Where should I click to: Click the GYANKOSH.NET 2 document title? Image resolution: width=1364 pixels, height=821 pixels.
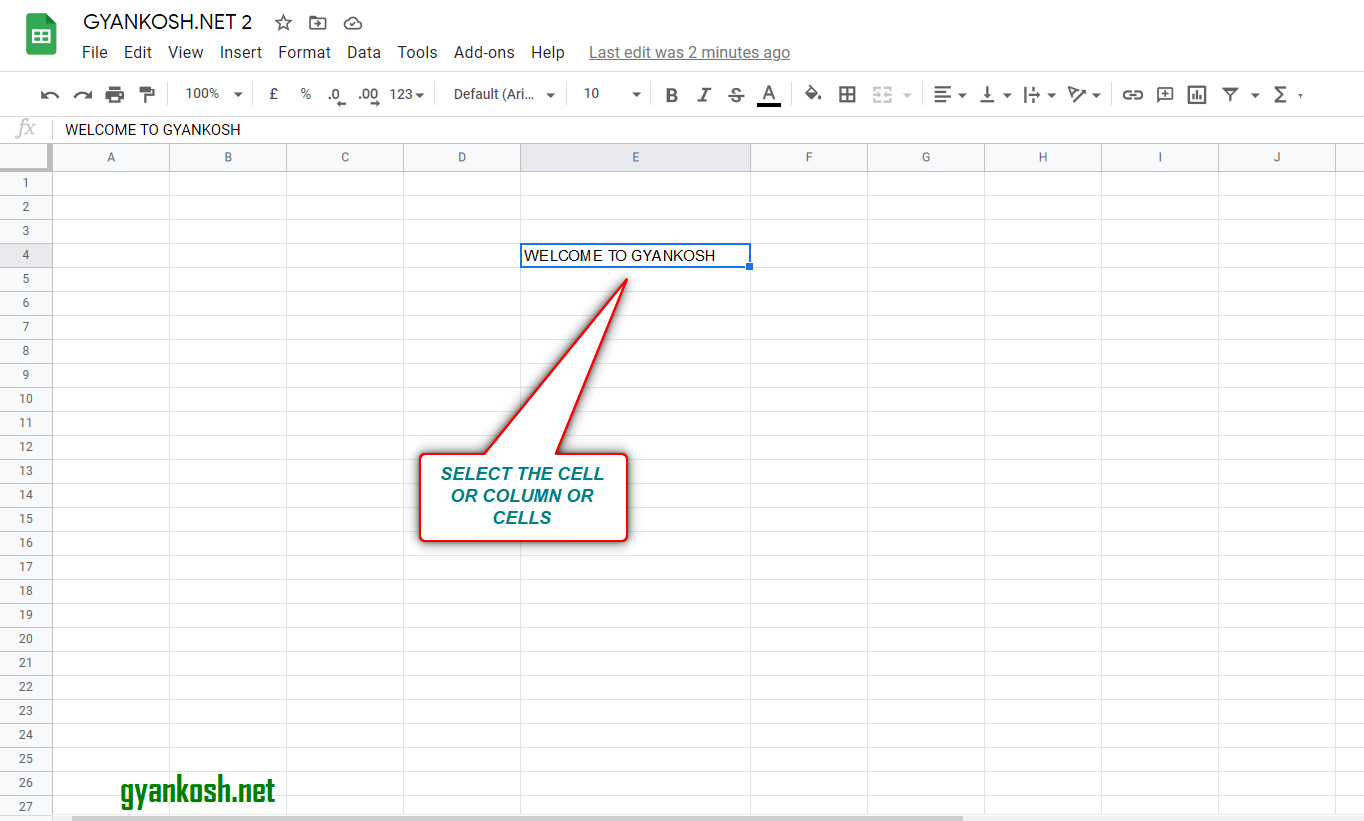tap(168, 22)
